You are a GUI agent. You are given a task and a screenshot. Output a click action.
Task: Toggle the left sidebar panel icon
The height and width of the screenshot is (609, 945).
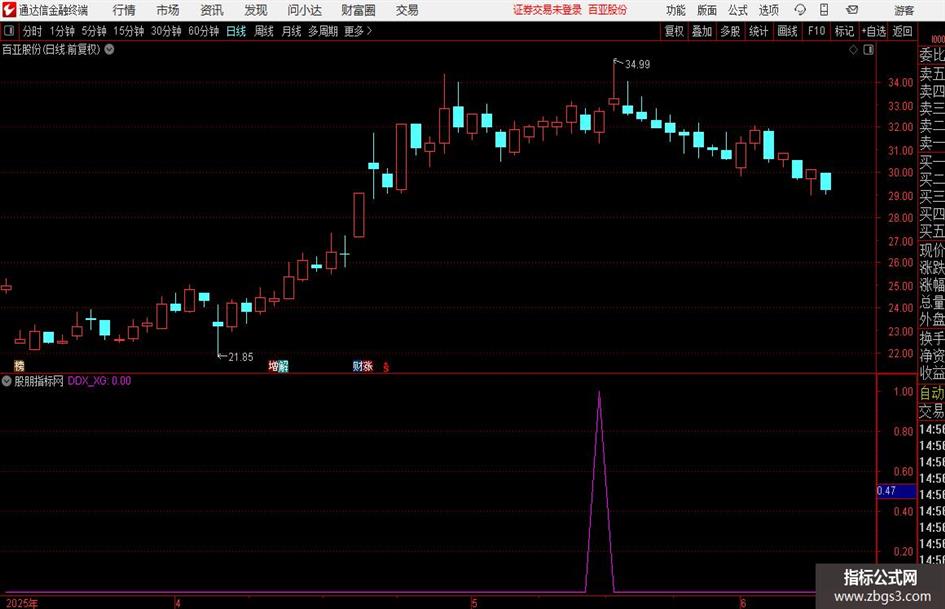pos(9,31)
